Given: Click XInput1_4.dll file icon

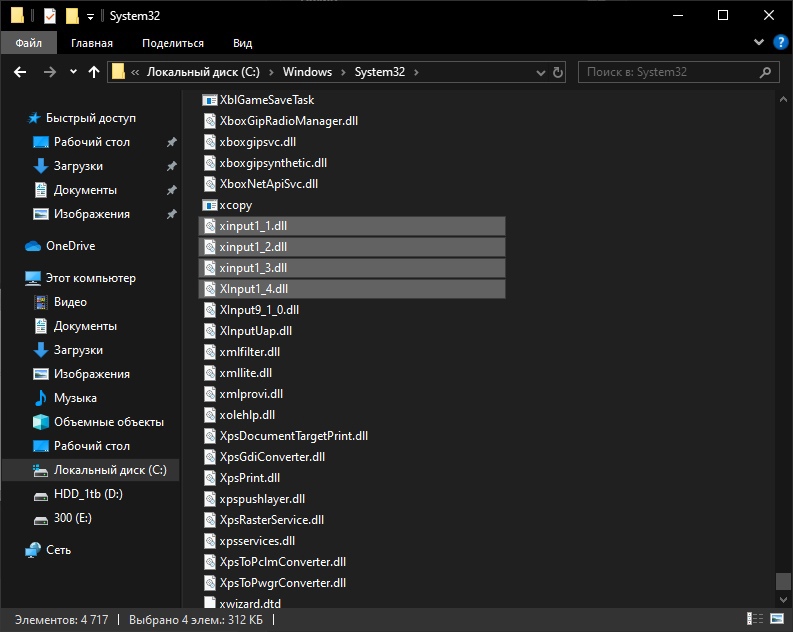Looking at the screenshot, I should pos(210,289).
